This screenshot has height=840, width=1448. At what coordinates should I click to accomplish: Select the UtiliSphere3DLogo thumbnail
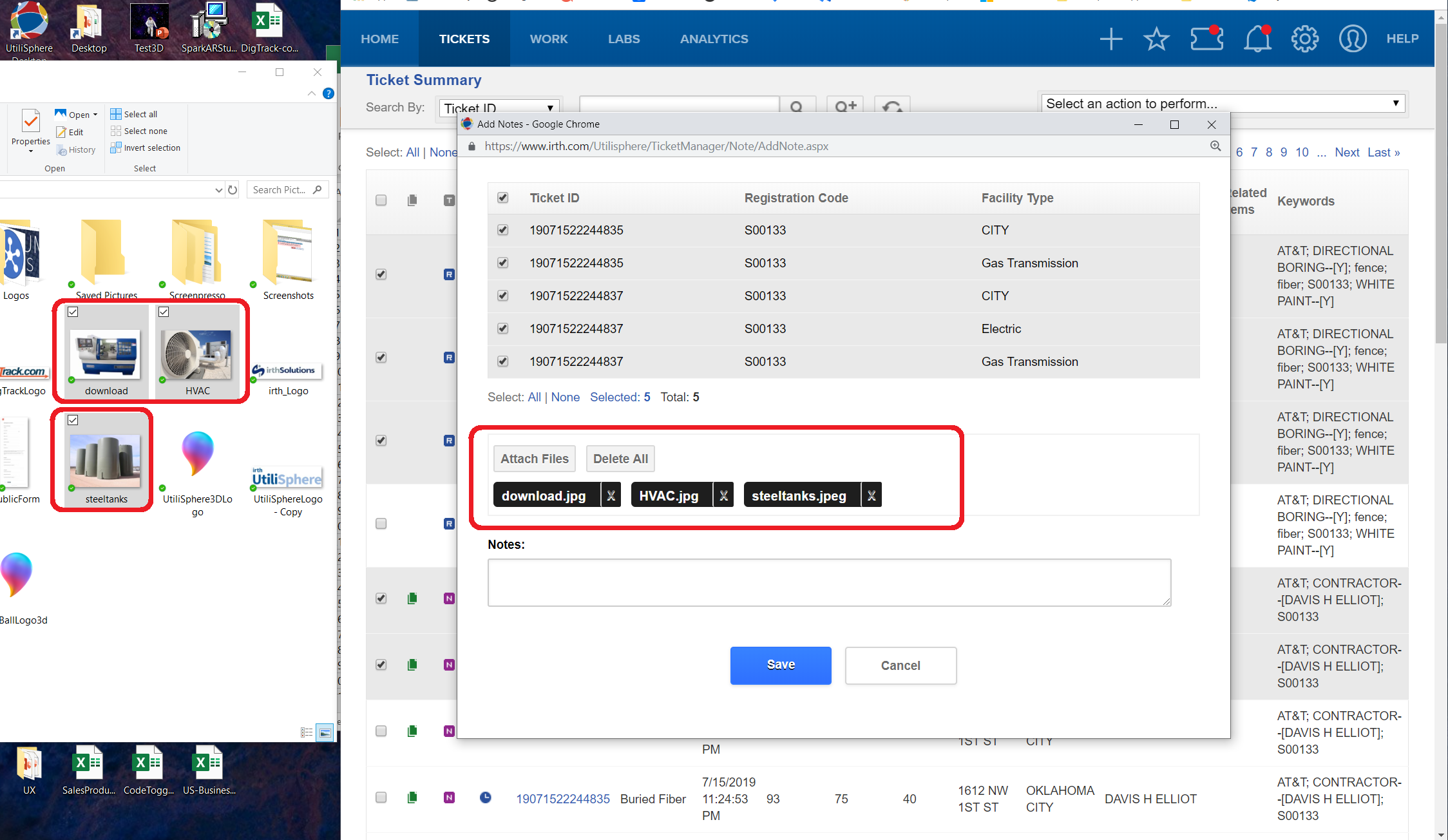pos(198,453)
